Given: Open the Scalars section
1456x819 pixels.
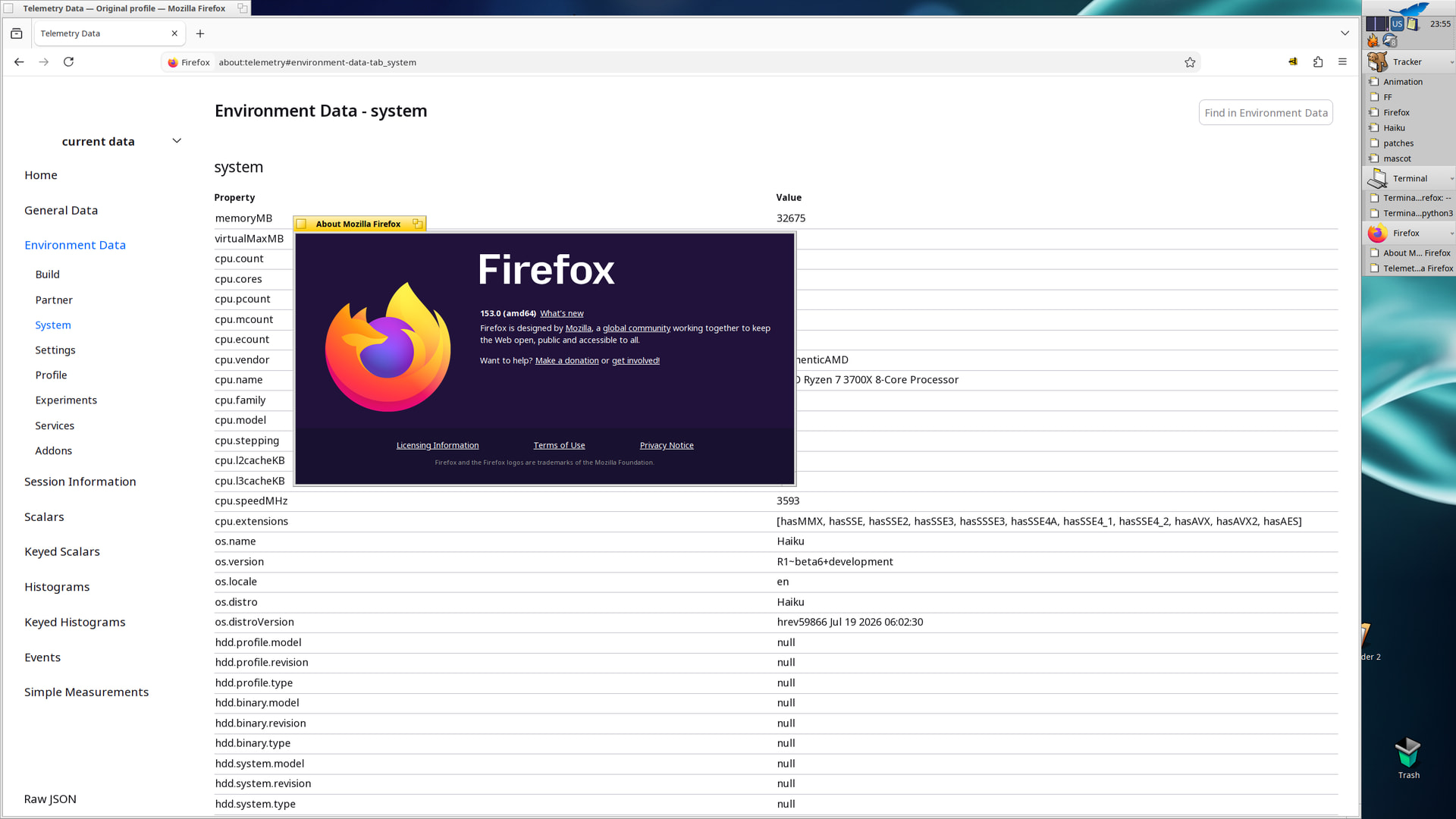Looking at the screenshot, I should coord(44,517).
